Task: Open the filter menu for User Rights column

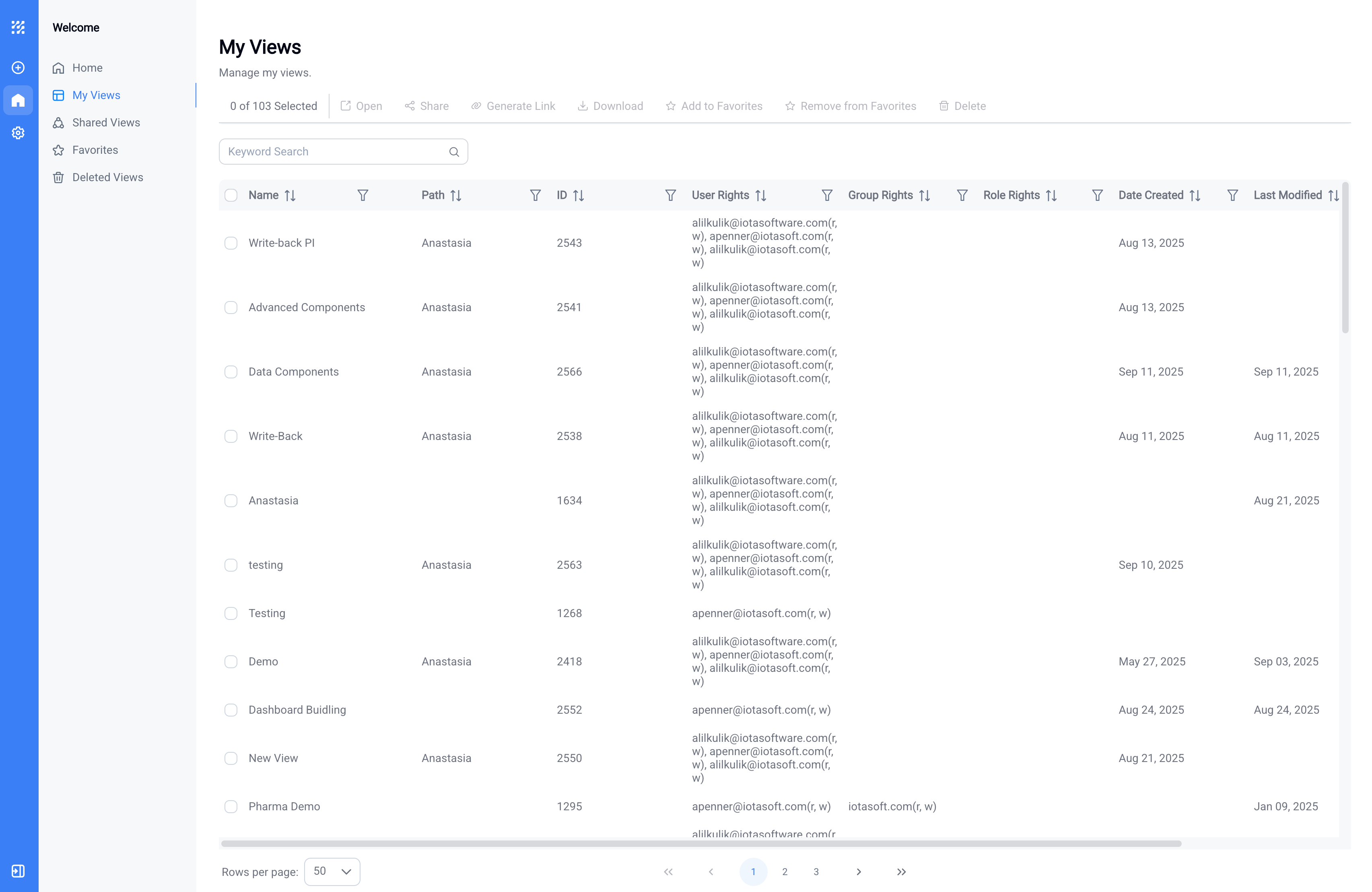Action: pos(827,195)
